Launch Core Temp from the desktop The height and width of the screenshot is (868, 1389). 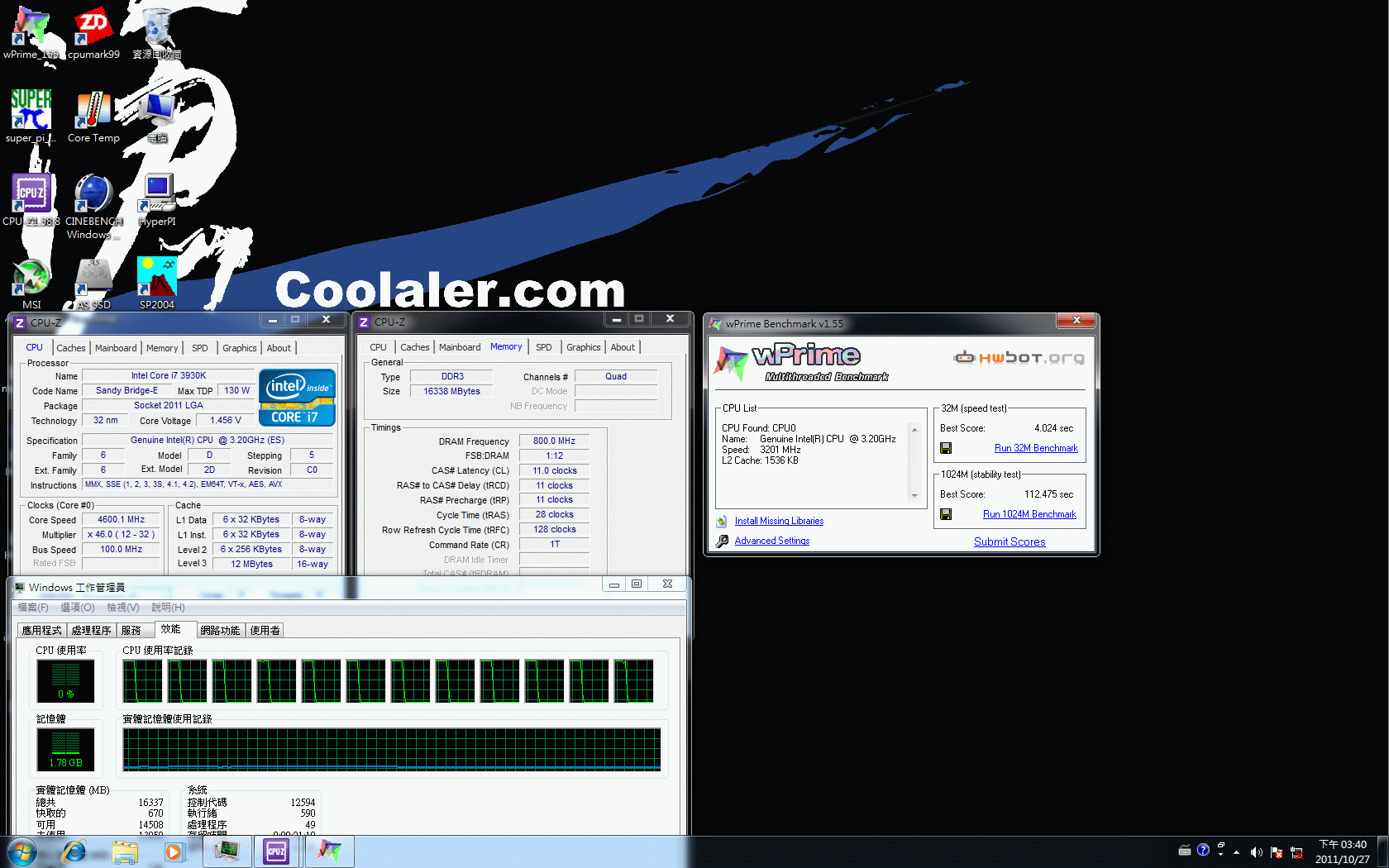coord(93,117)
